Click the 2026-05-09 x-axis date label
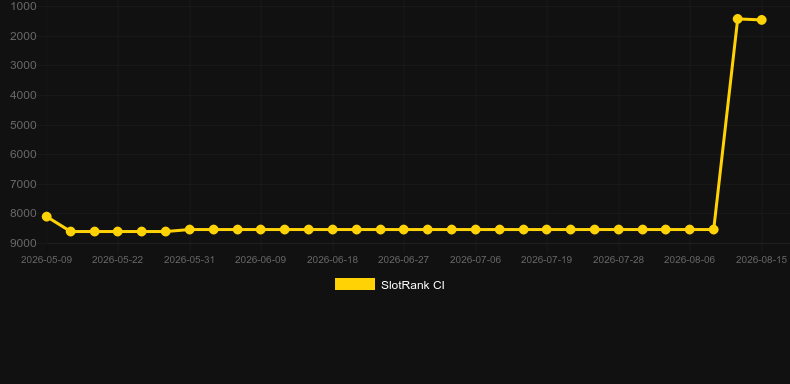The image size is (790, 384). click(46, 260)
